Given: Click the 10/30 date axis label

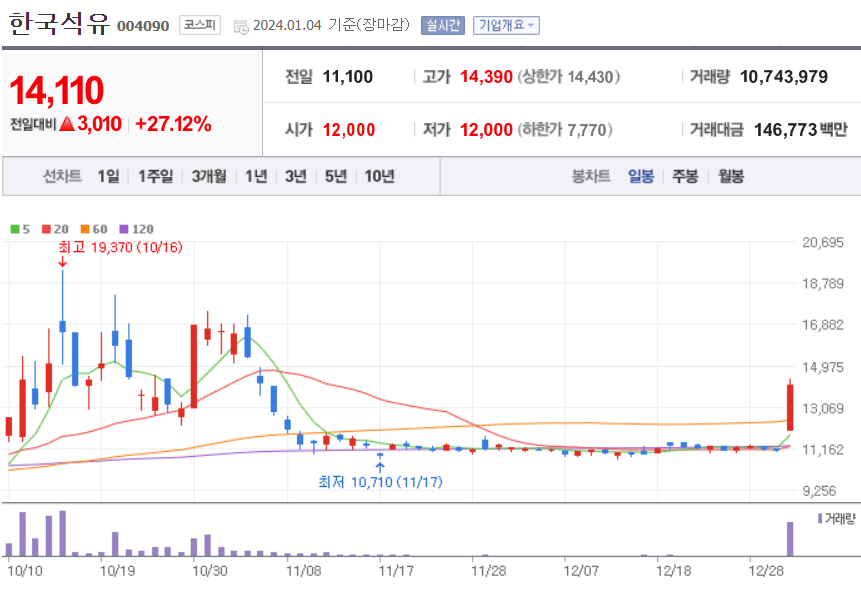Looking at the screenshot, I should click(210, 571).
